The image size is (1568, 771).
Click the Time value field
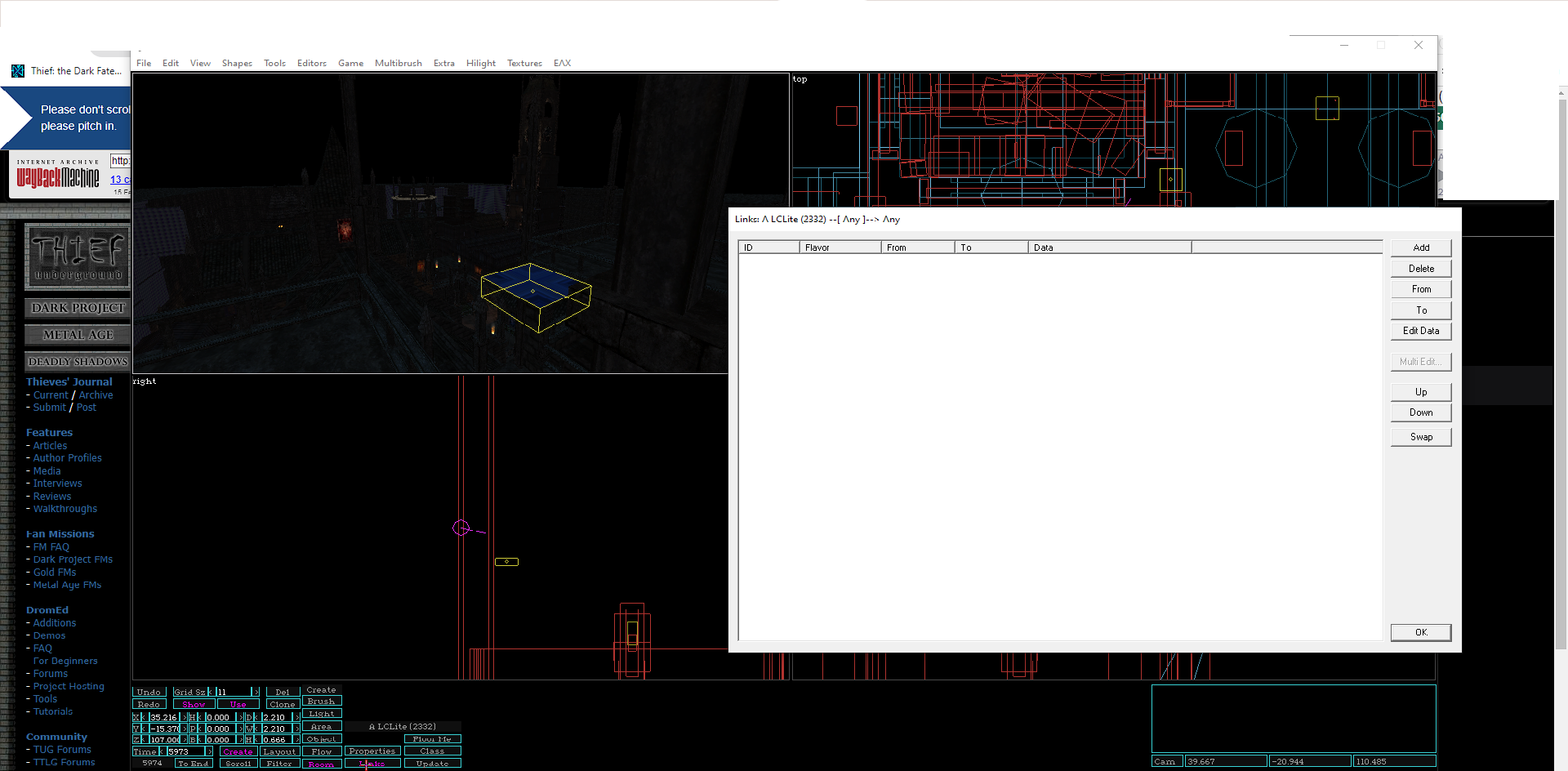pos(185,751)
